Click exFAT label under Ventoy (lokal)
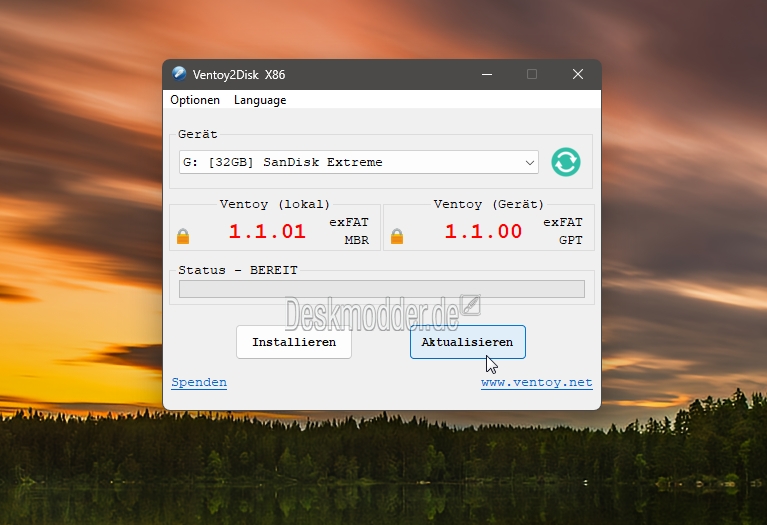The image size is (767, 525). [x=349, y=222]
